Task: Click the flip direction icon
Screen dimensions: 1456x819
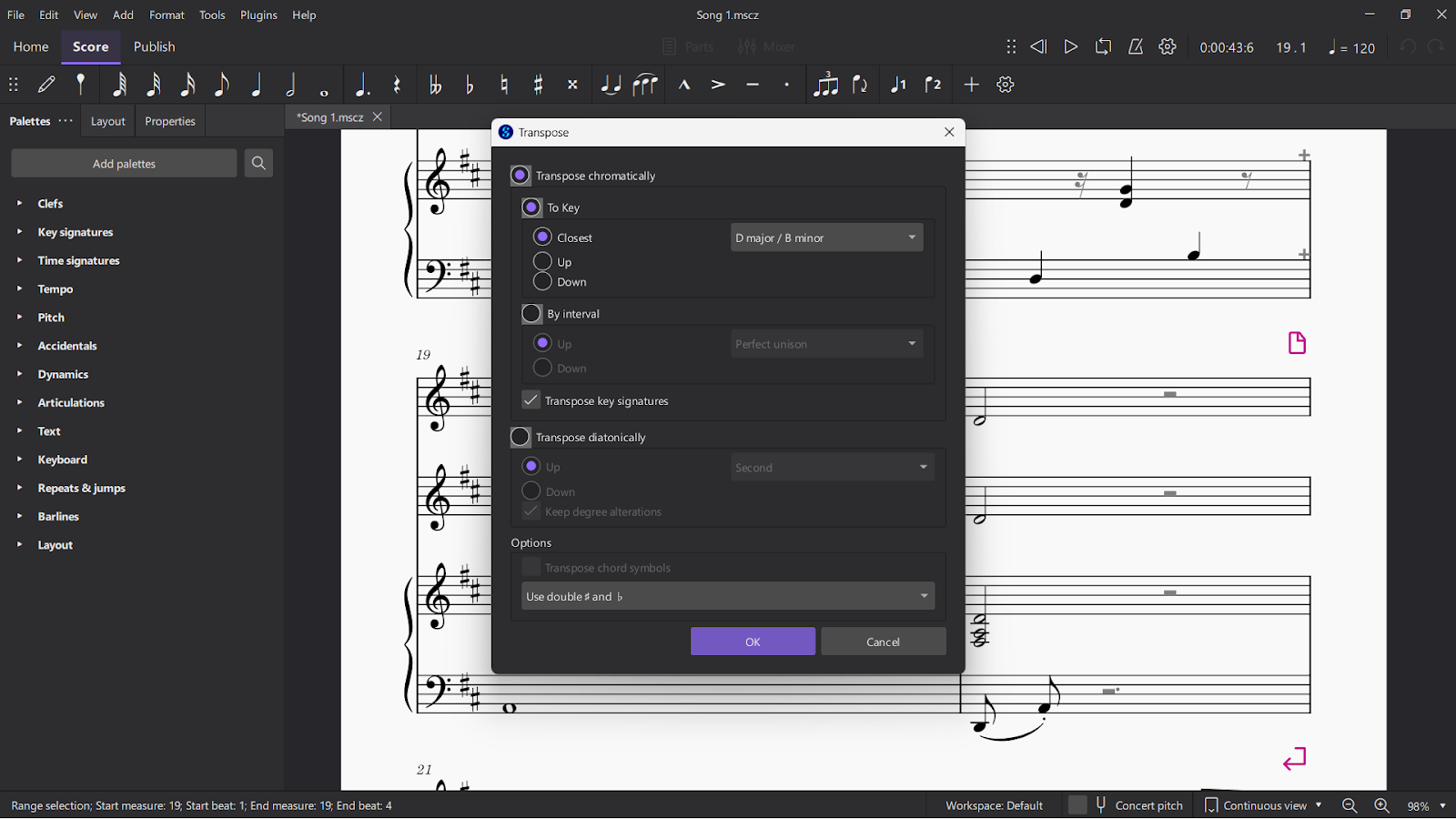Action: click(860, 85)
